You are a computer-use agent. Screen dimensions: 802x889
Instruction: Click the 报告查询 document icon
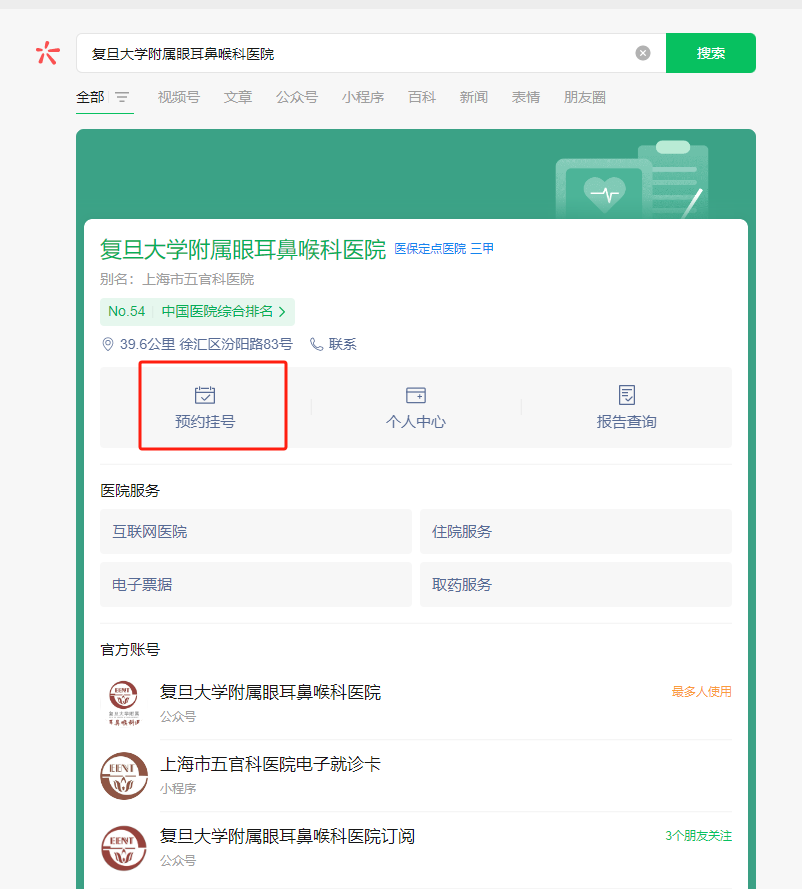click(x=627, y=395)
